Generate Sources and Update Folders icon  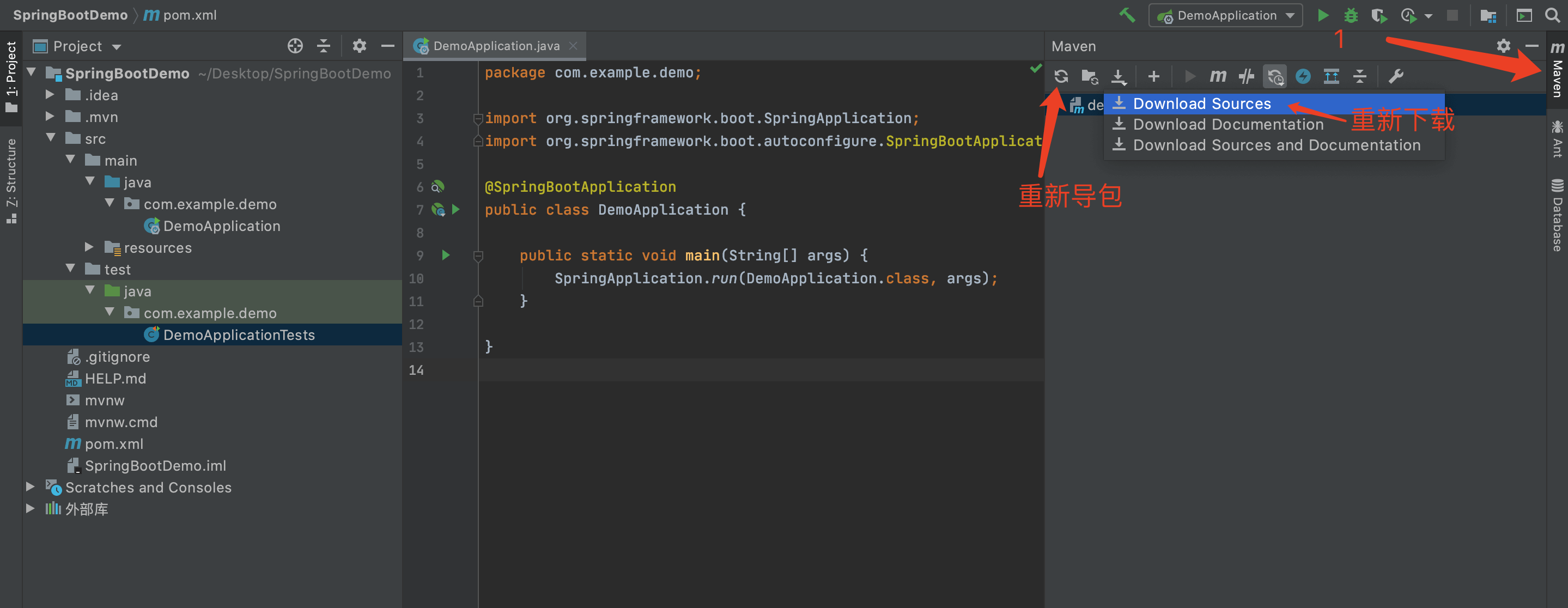click(x=1089, y=76)
